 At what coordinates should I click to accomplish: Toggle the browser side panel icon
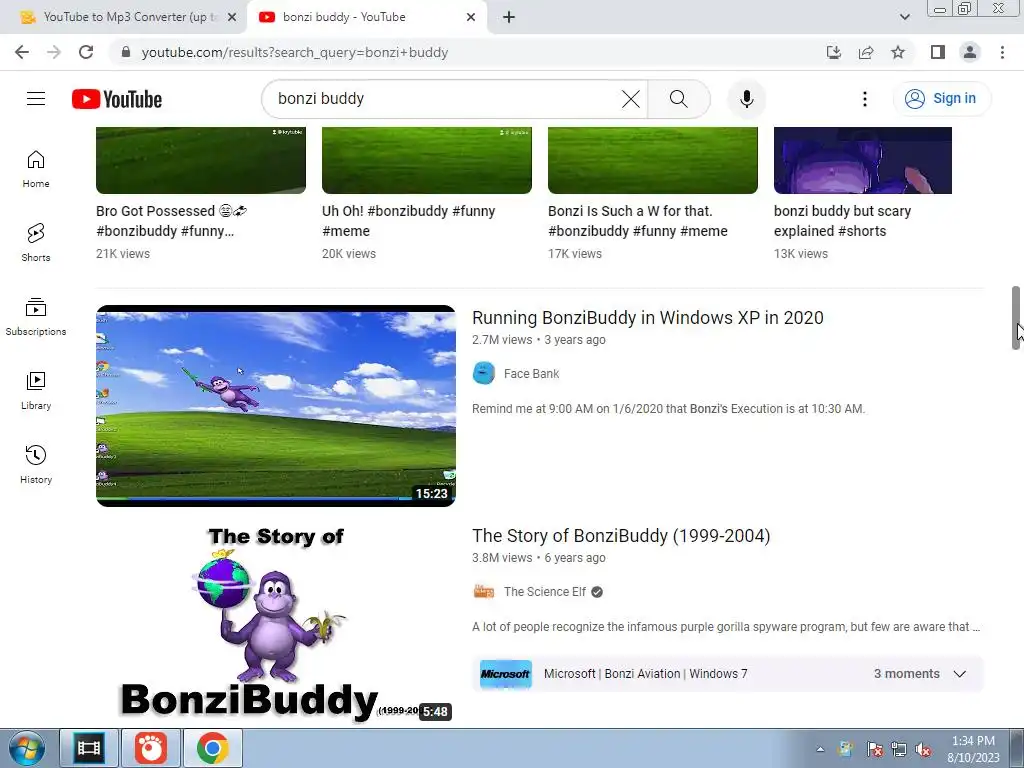[938, 52]
